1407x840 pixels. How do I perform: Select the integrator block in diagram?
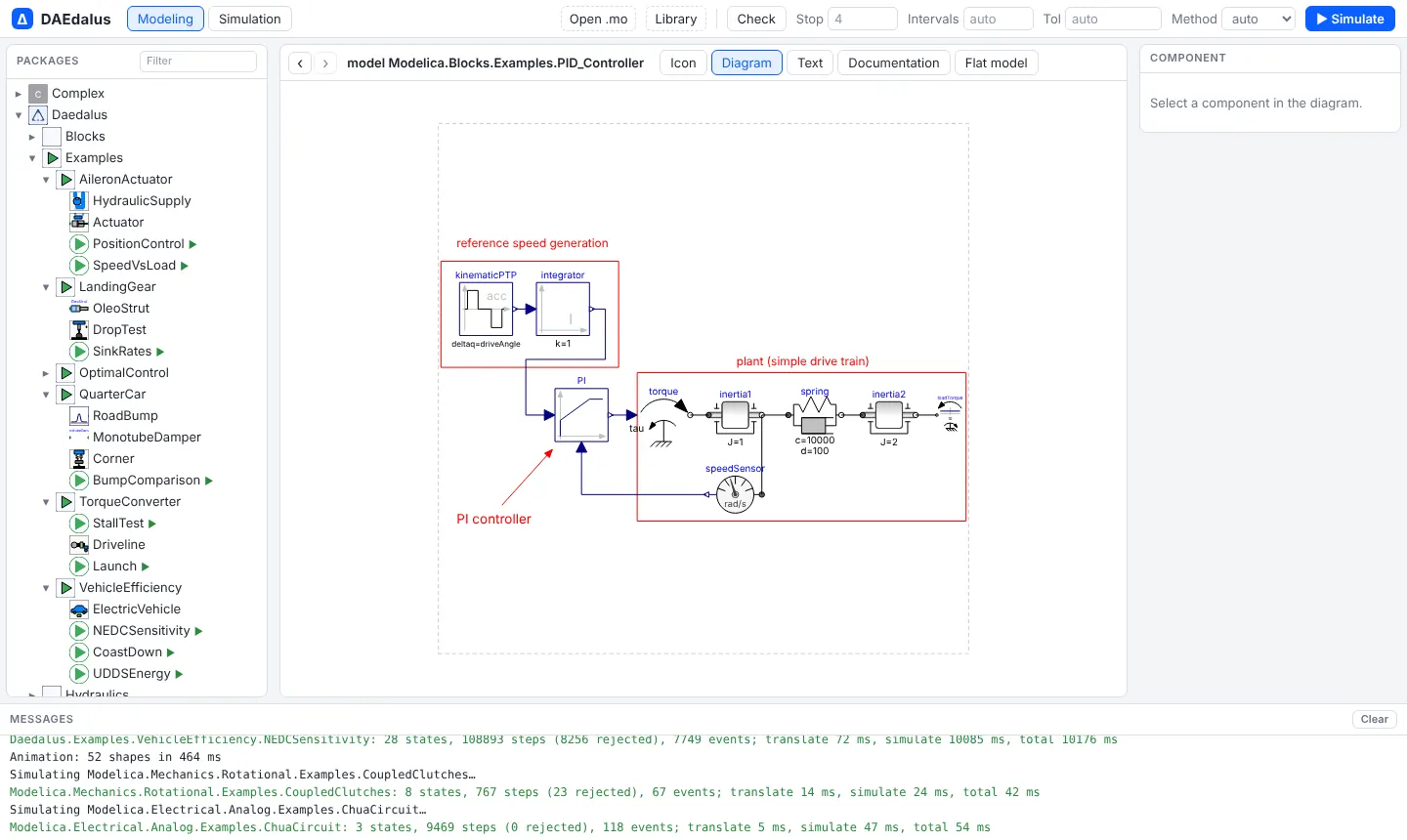[x=563, y=310]
